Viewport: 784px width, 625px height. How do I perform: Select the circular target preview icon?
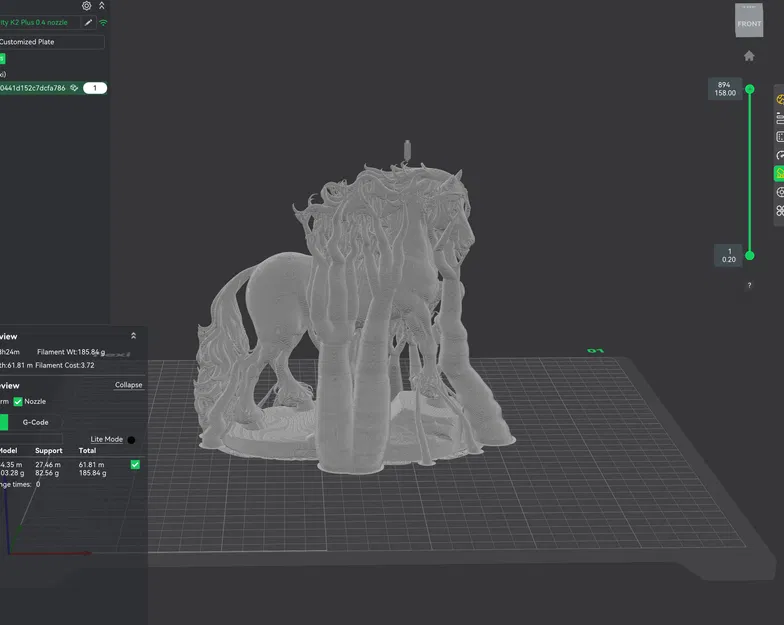(x=780, y=192)
